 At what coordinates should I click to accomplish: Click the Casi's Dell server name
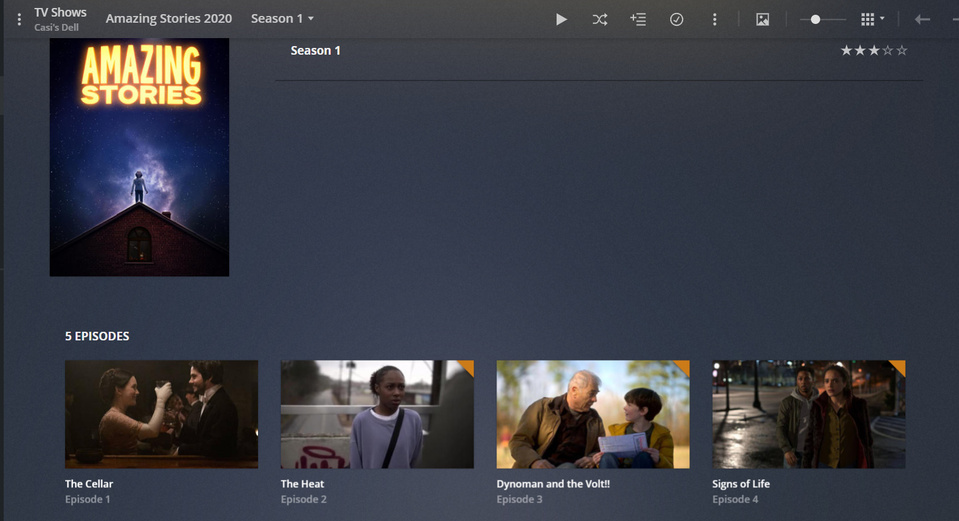tap(56, 27)
